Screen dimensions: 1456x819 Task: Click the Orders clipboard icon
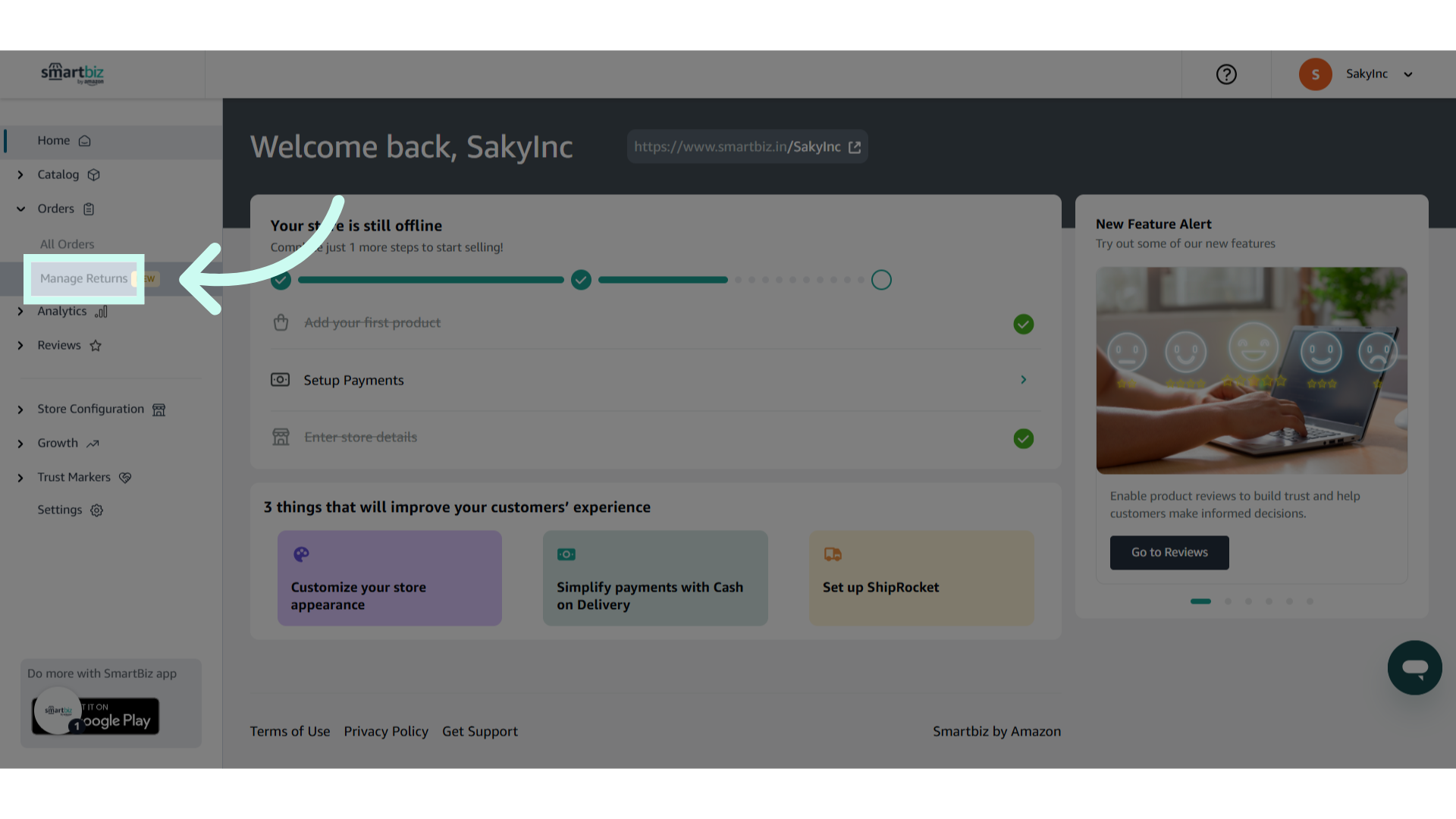89,209
